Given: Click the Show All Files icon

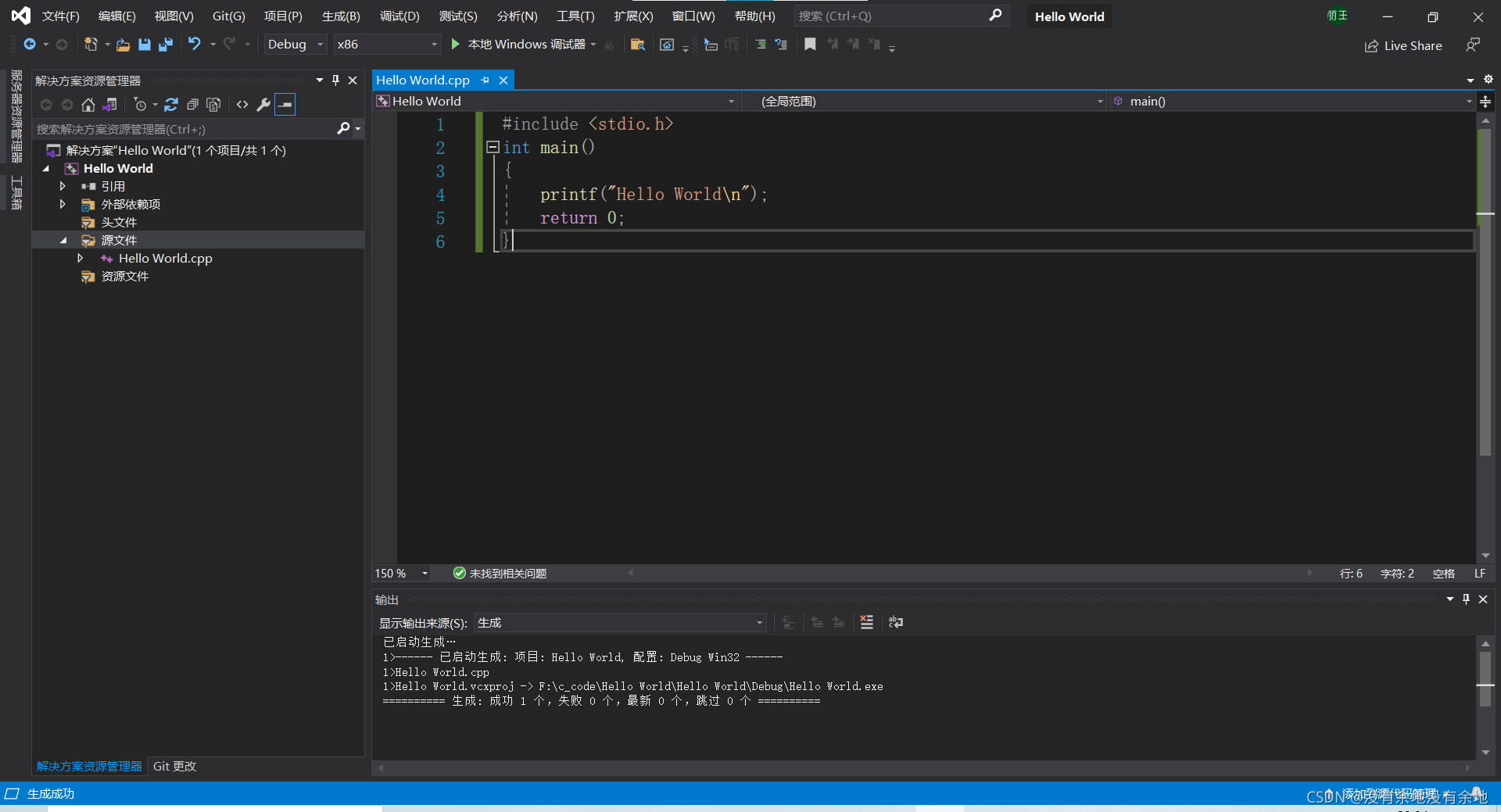Looking at the screenshot, I should pos(213,105).
